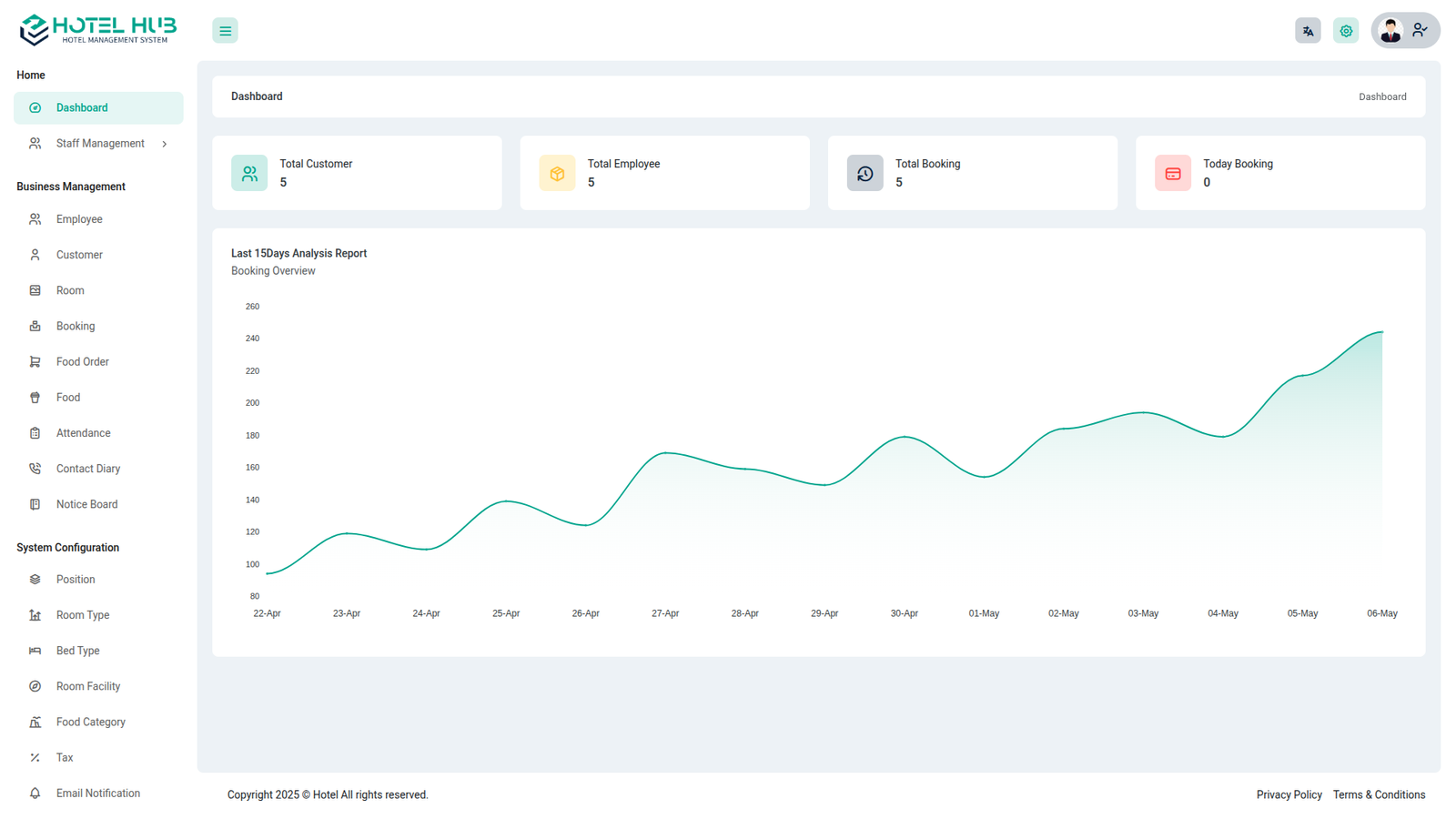Click the Today Booking card icon
The image size is (1456, 819).
(1172, 173)
